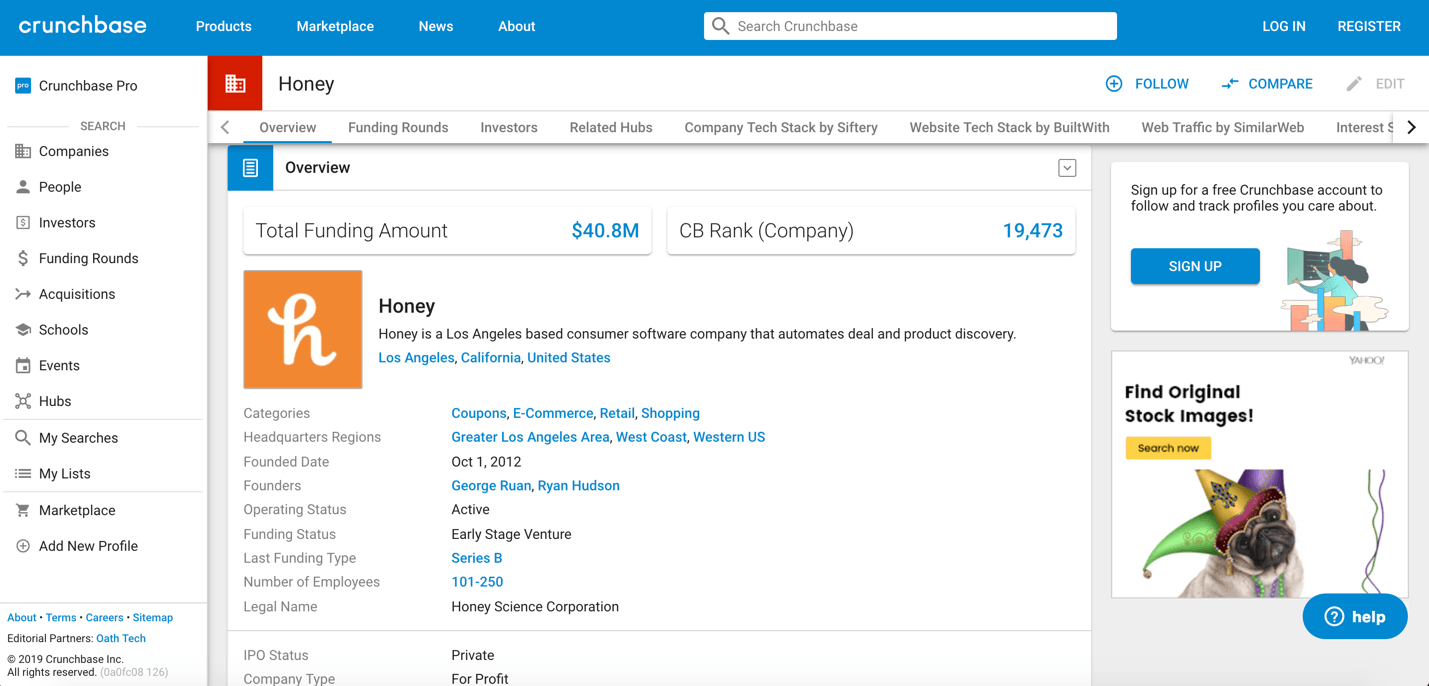The image size is (1429, 686).
Task: Open the George Ruan founder link
Action: click(x=490, y=486)
